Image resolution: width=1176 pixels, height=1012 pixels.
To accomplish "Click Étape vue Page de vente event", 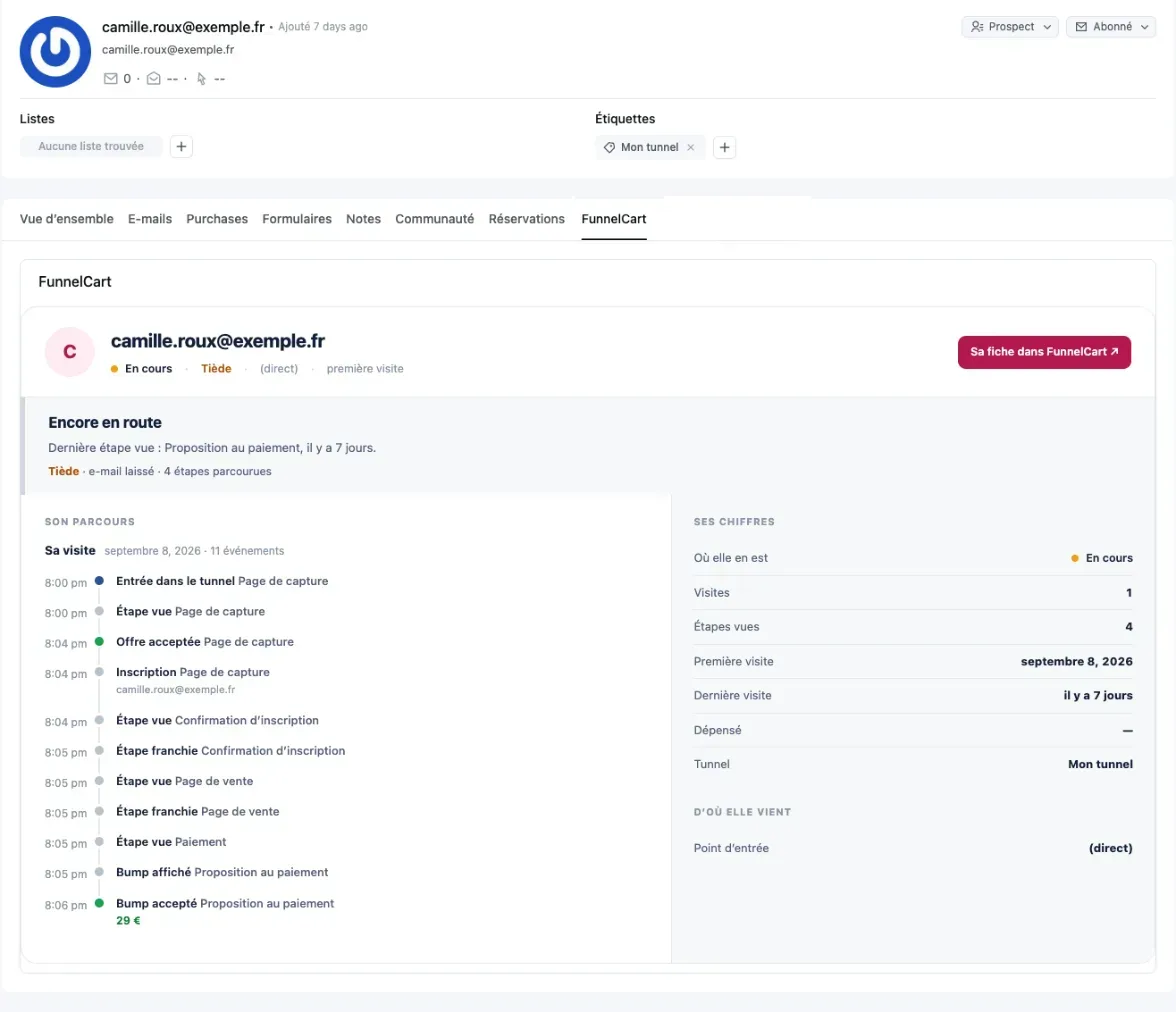I will click(184, 781).
